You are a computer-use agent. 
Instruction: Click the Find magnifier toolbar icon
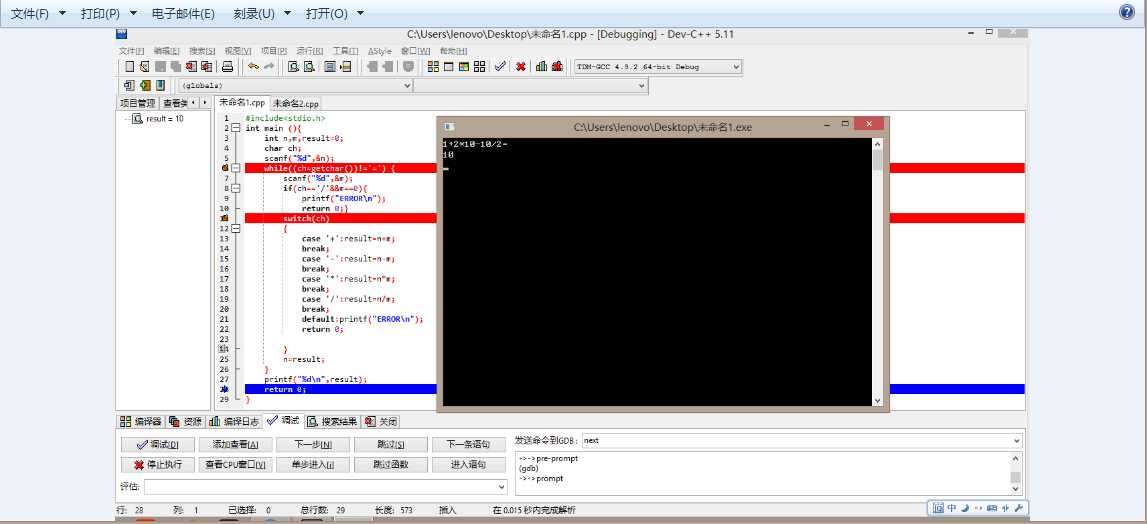coord(293,67)
